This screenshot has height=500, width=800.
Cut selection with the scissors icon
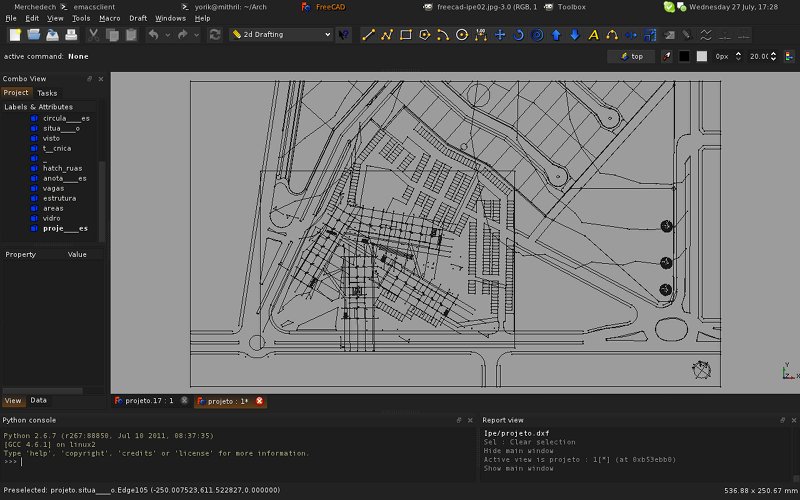(x=93, y=35)
